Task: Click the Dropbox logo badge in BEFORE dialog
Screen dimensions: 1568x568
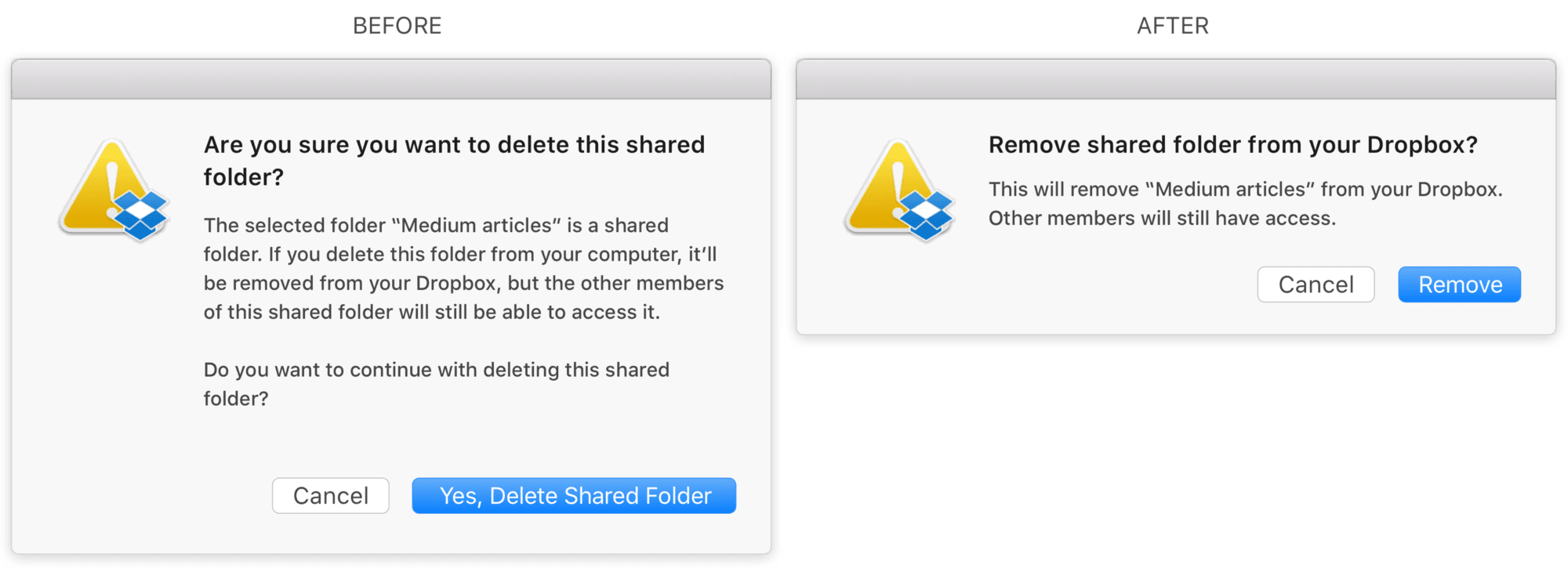Action: [141, 215]
